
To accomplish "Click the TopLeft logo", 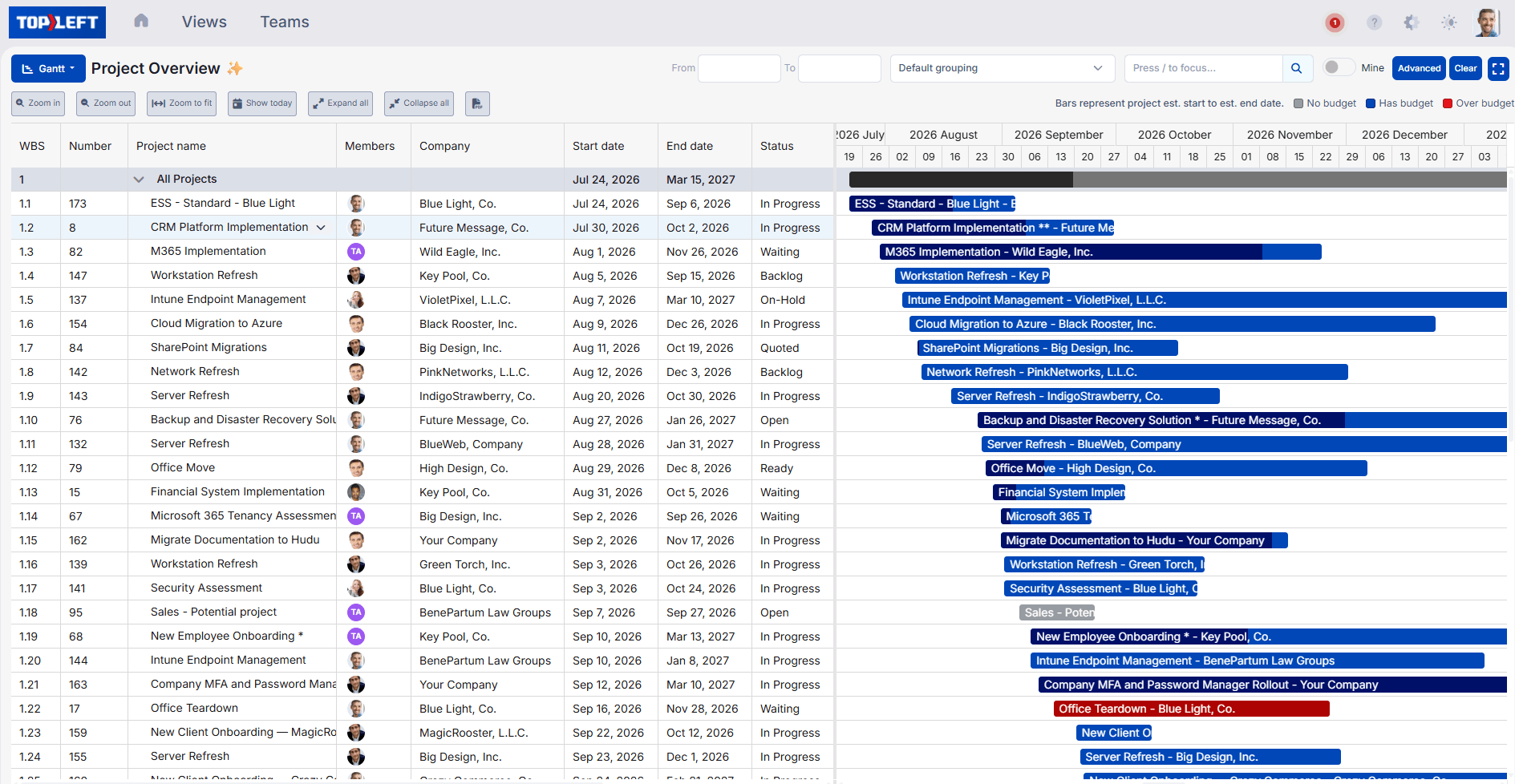I will [57, 22].
